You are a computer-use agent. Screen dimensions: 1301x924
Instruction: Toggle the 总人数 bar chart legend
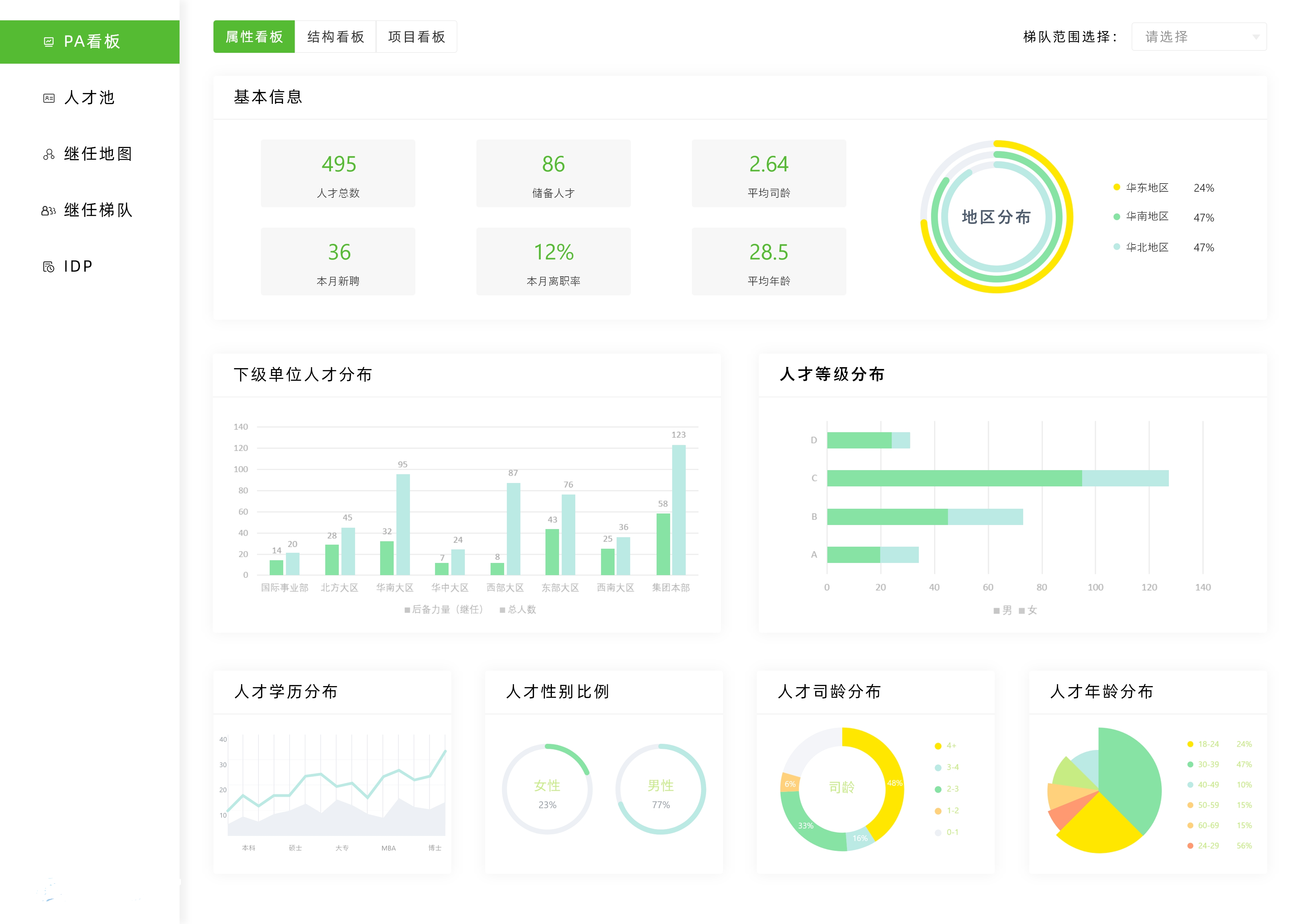coord(518,609)
